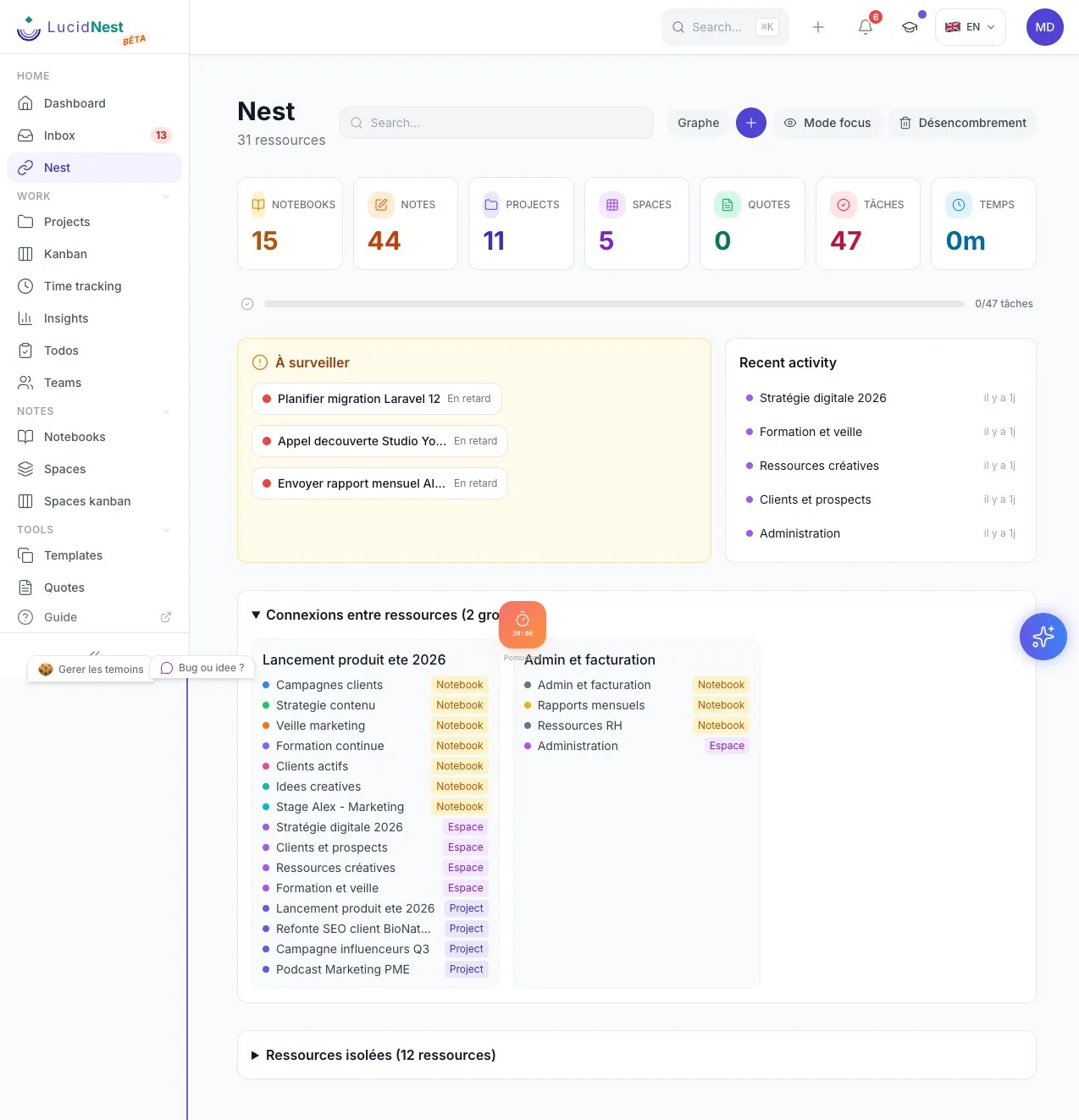Click the Temps card clock icon
The width and height of the screenshot is (1079, 1120).
[959, 205]
